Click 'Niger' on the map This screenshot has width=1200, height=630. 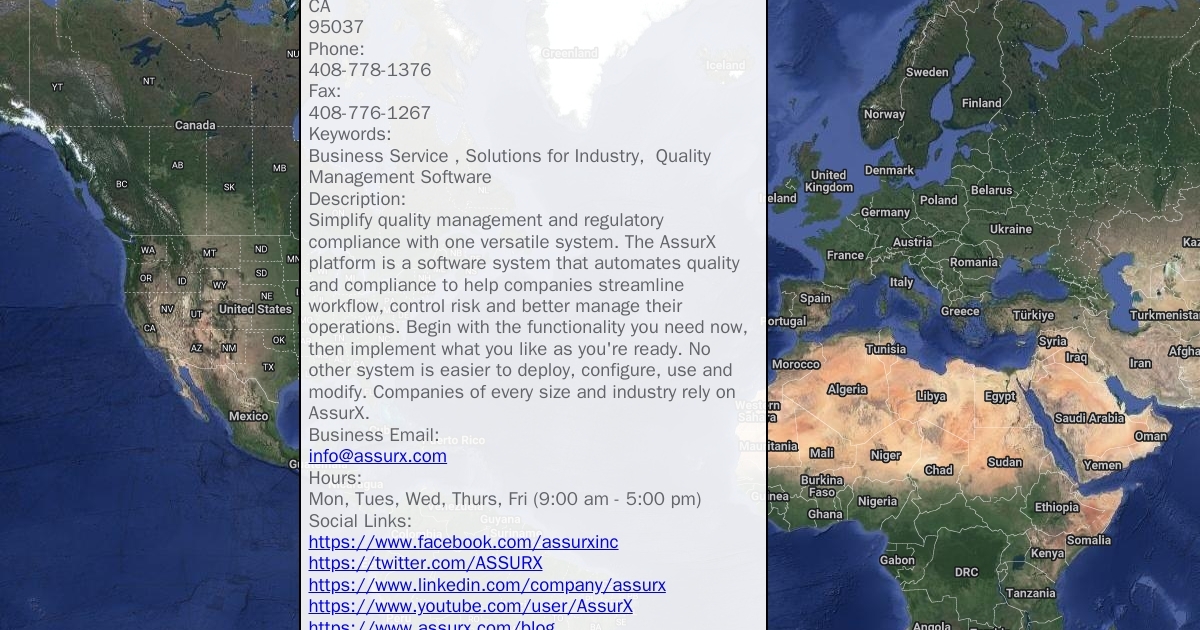click(885, 455)
